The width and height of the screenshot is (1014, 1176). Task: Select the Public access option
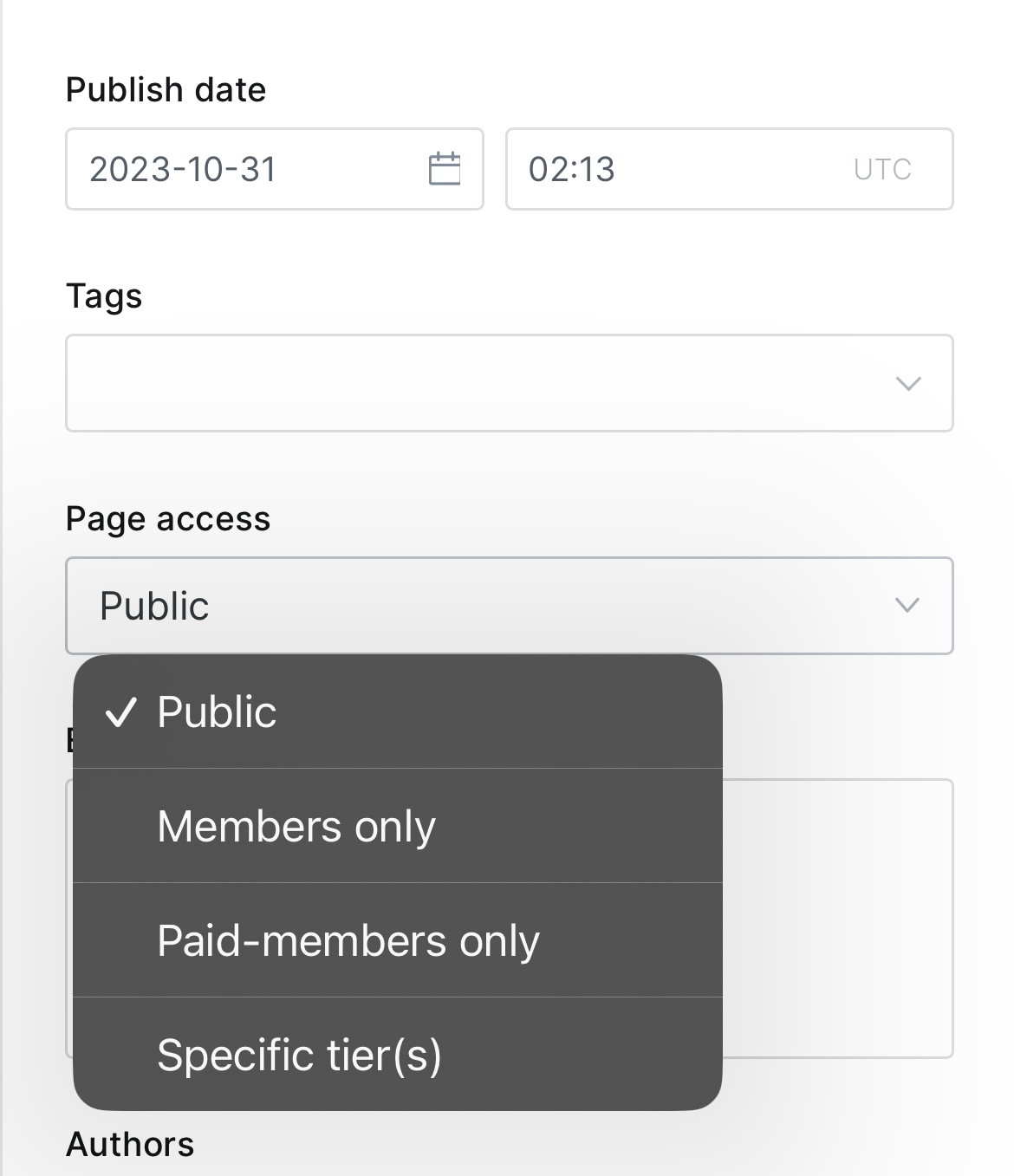click(398, 712)
